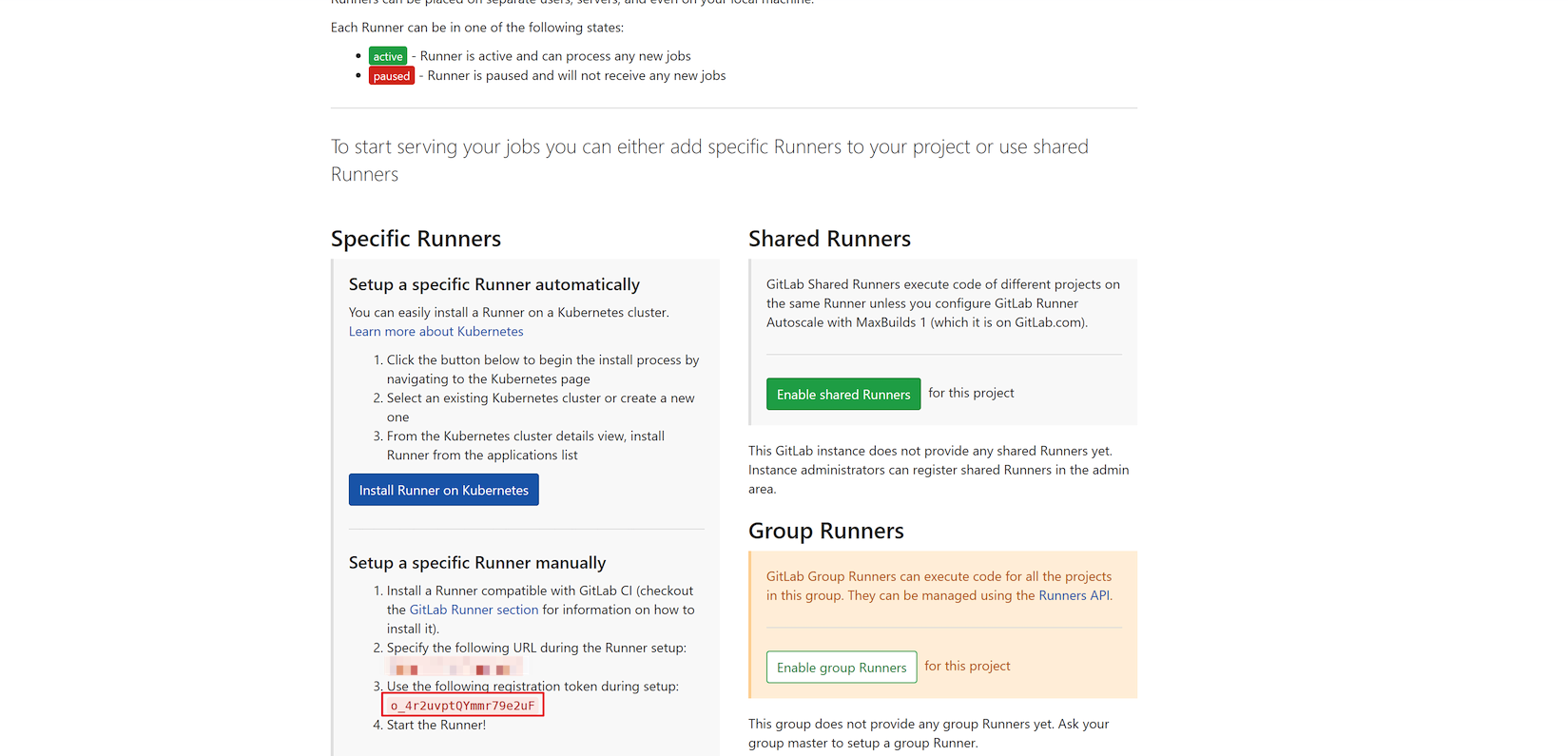Viewport: 1568px width, 756px height.
Task: Click the blurred Runner setup URL
Action: click(455, 667)
